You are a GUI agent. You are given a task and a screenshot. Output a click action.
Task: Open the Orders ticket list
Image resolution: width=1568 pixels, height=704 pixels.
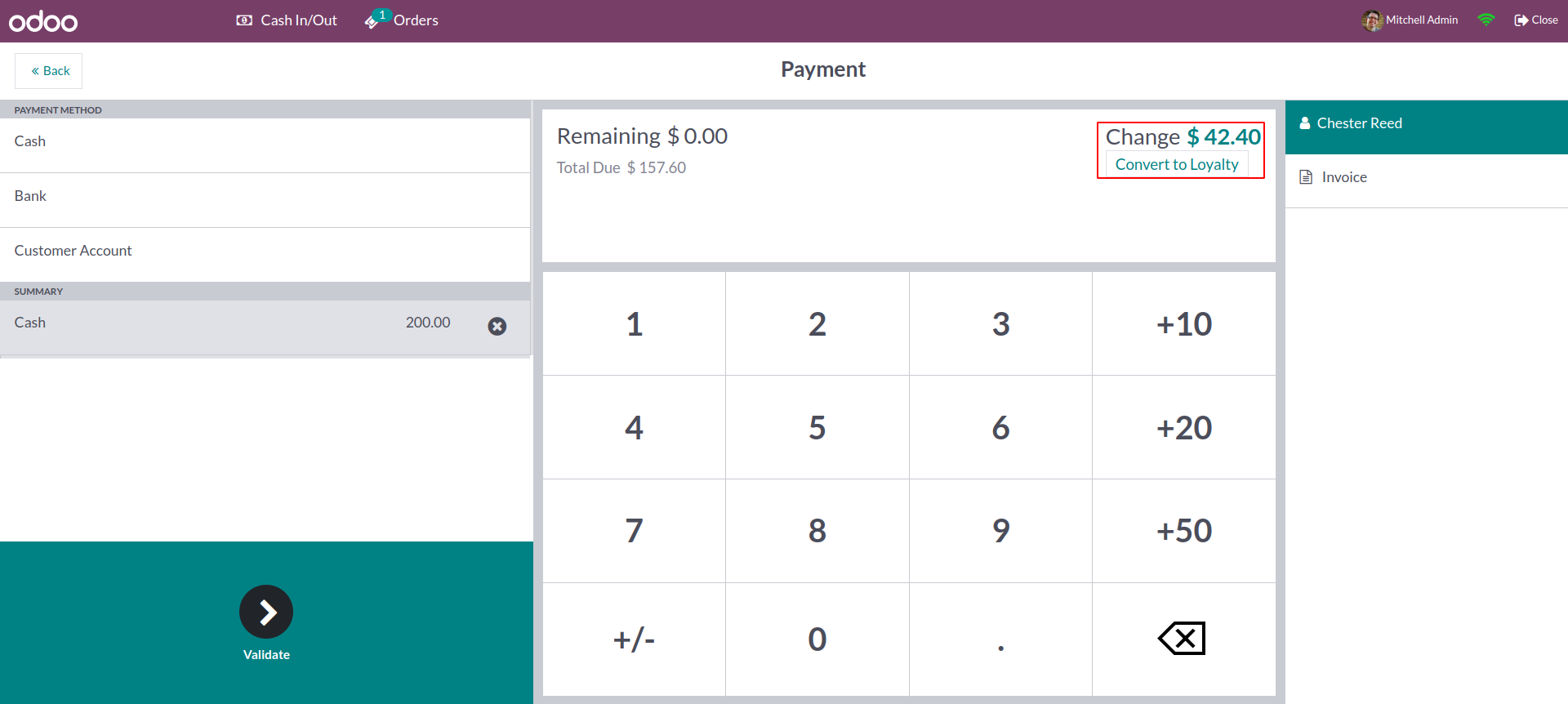click(402, 20)
